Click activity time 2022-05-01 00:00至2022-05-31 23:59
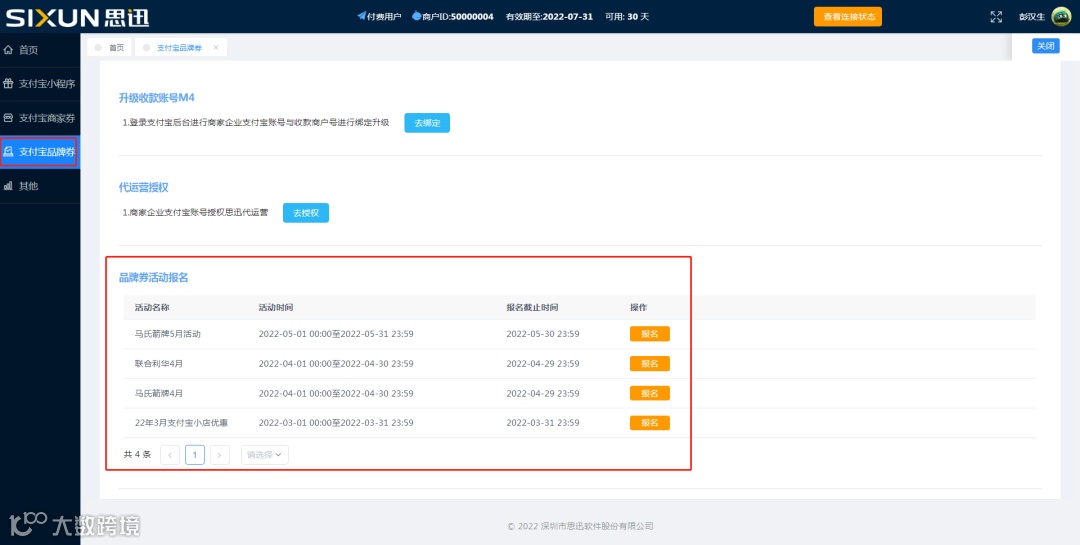 point(336,334)
